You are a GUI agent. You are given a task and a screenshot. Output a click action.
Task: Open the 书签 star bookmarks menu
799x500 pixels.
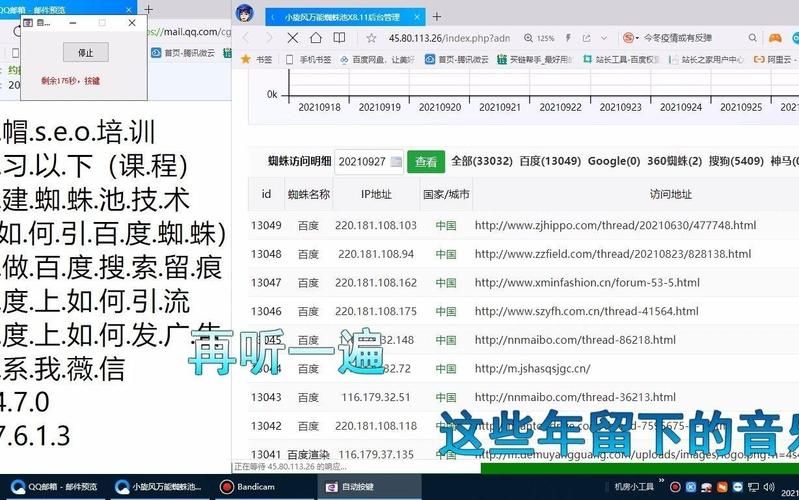pos(256,60)
